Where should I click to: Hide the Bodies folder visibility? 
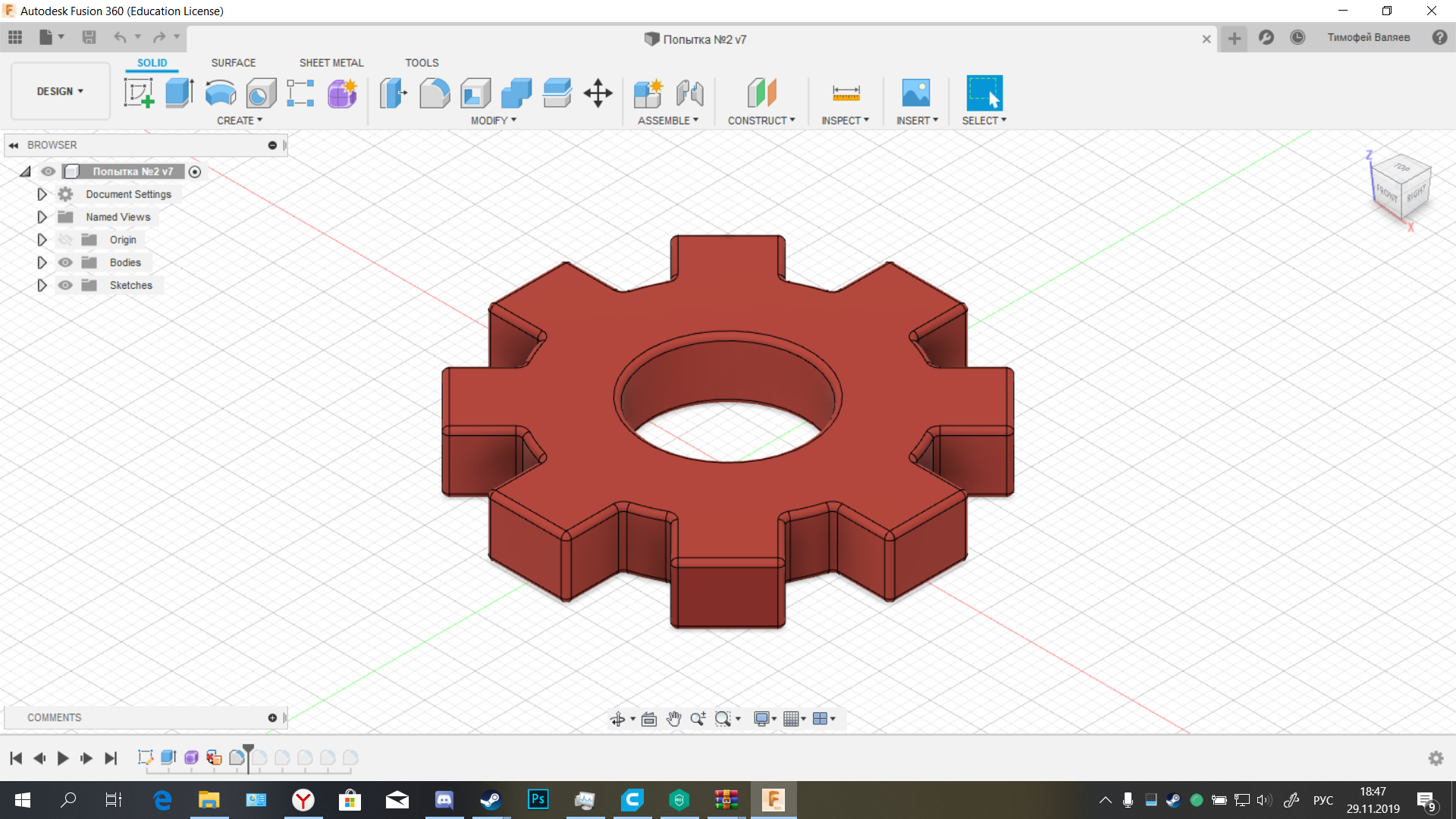click(x=66, y=262)
